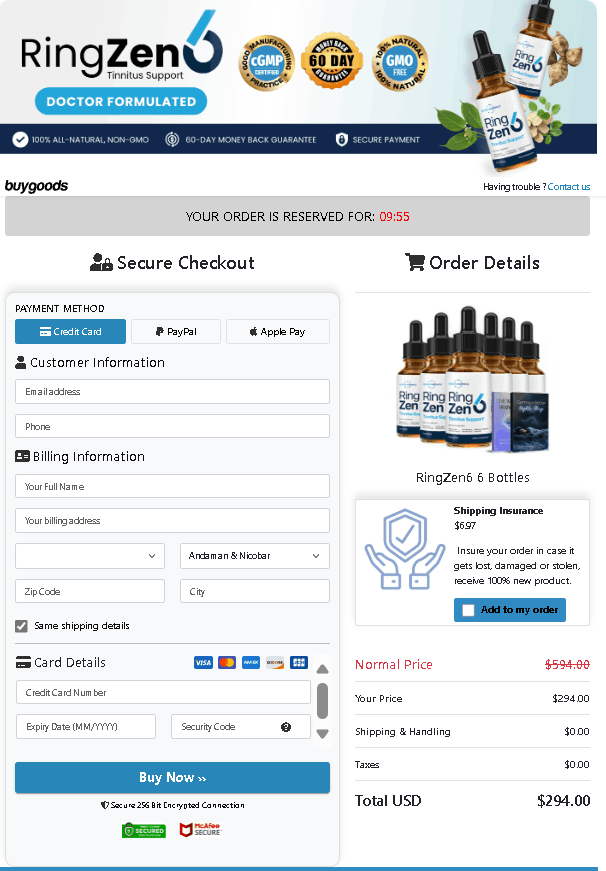Click the Email address field
This screenshot has width=606, height=871.
coord(172,392)
